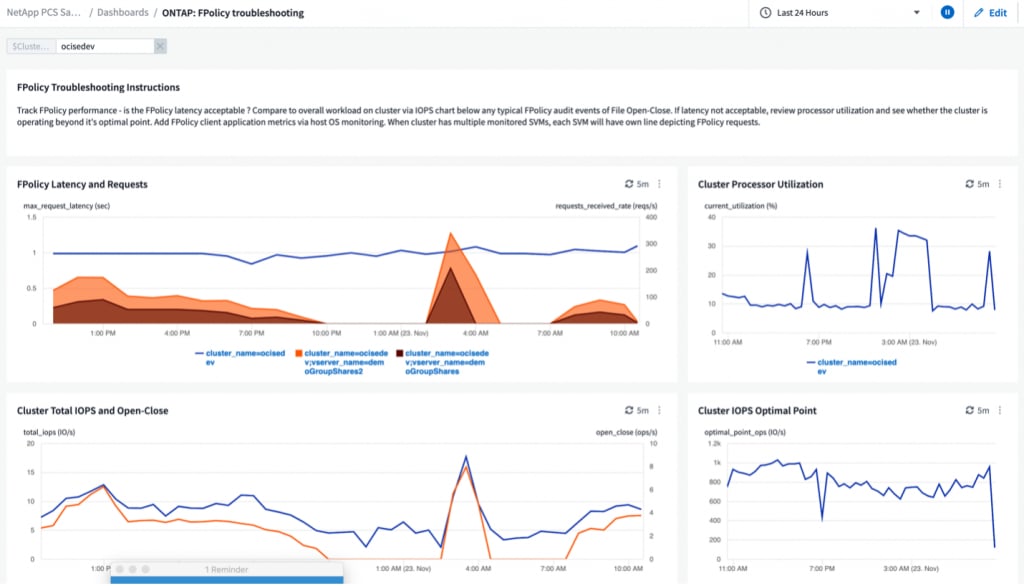
Task: Open Cluster Processor Utilization options menu
Action: 1000,184
